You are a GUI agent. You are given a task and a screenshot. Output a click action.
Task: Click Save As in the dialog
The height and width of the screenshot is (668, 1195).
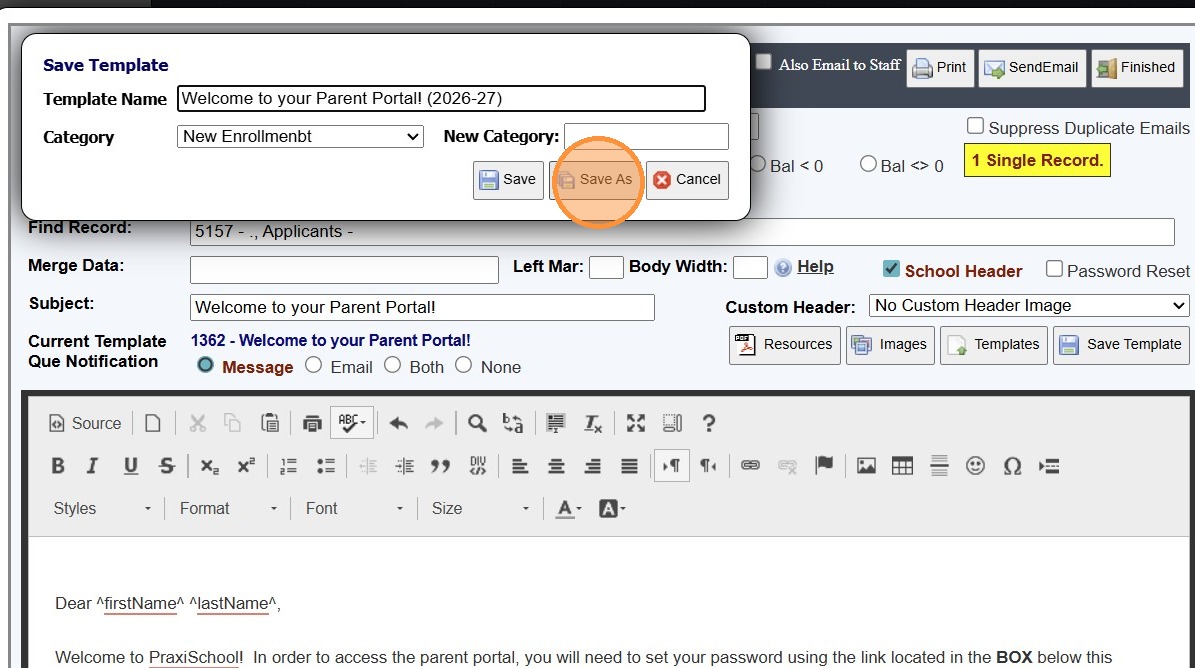596,180
